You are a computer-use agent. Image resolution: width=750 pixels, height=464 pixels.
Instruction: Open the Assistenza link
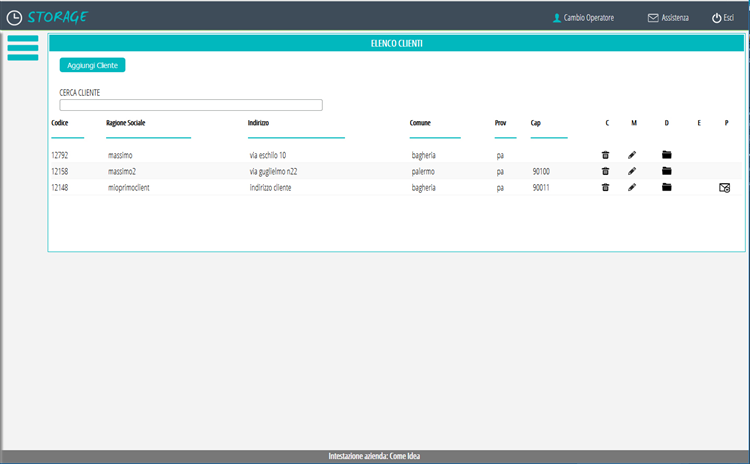[675, 18]
